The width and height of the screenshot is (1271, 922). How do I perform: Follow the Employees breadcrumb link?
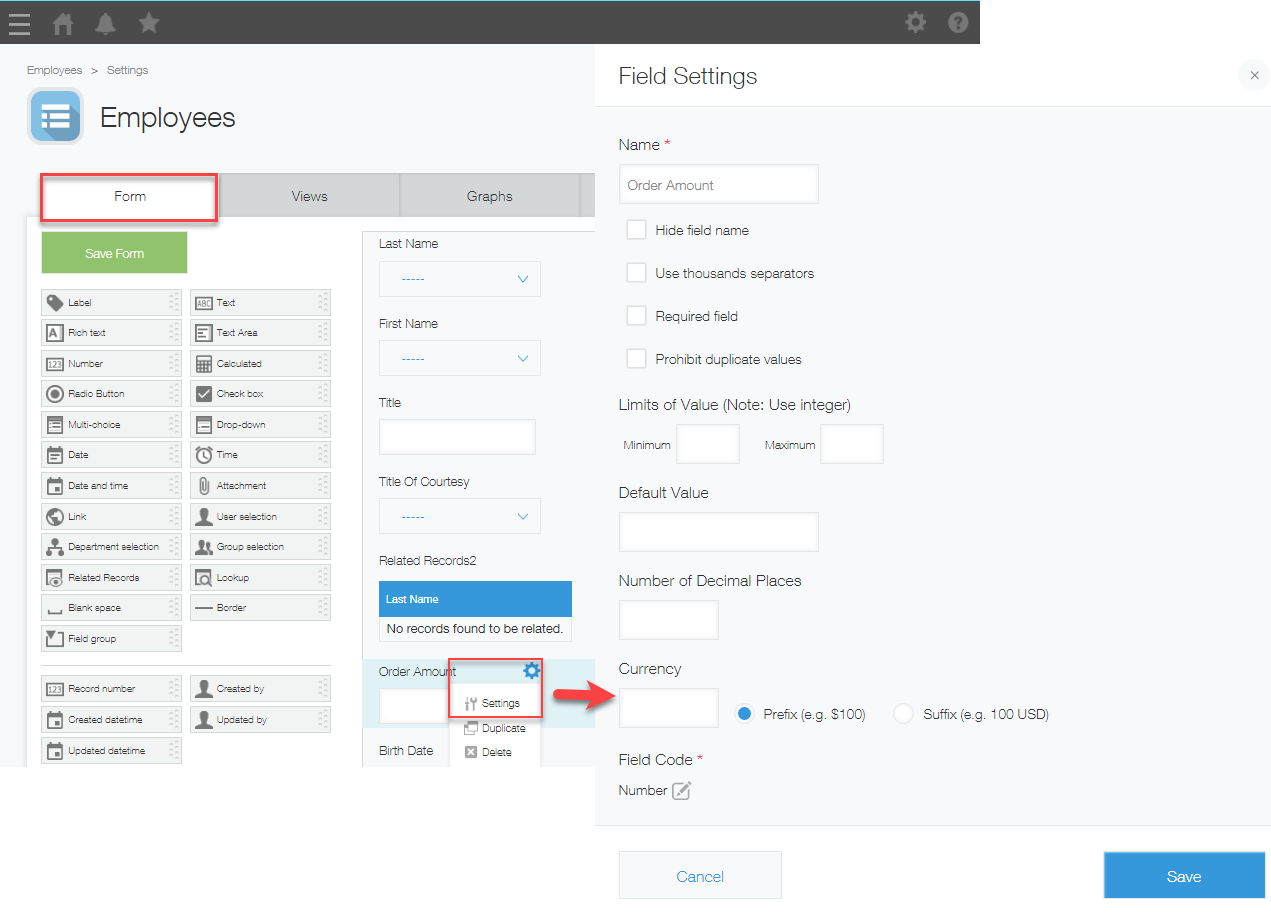pos(55,70)
